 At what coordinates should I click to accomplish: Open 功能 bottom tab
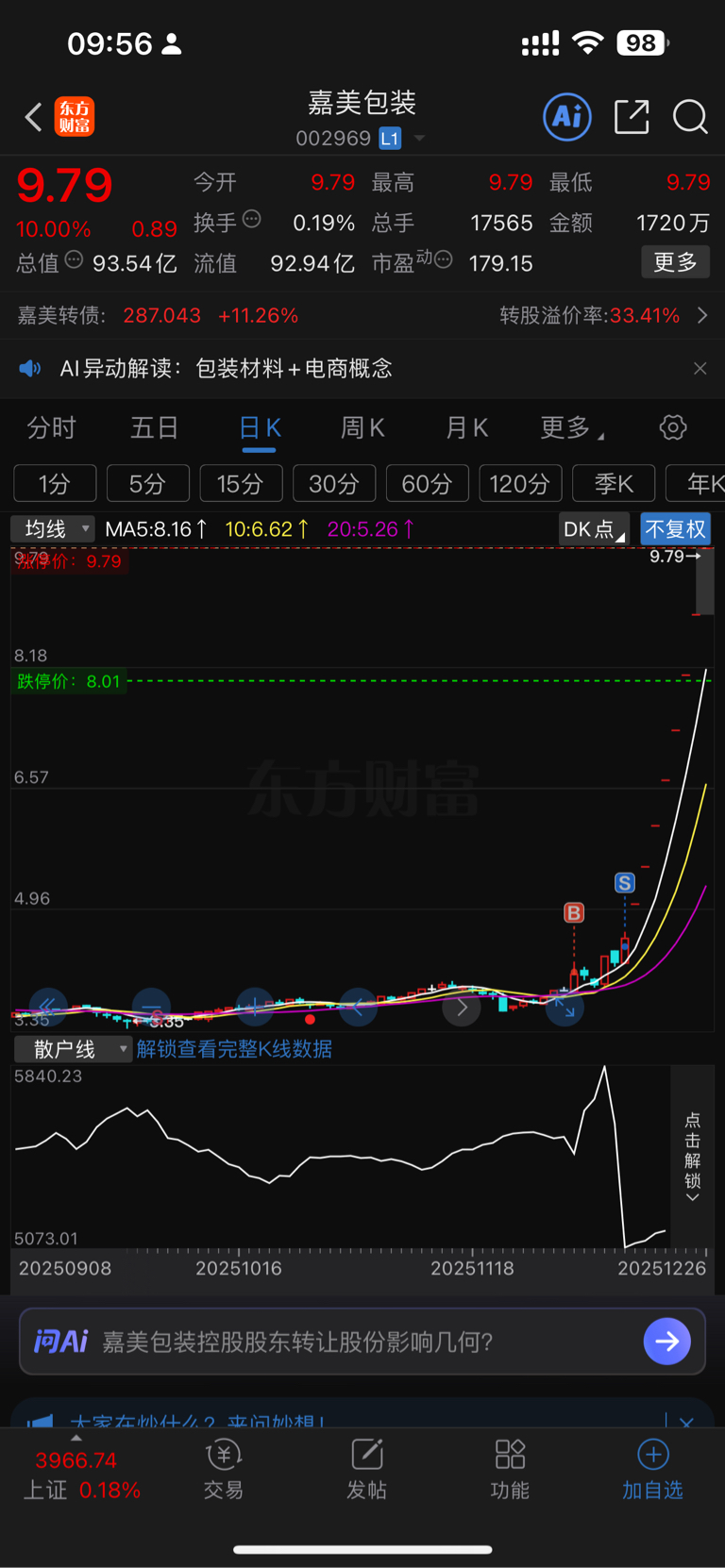coord(510,1470)
